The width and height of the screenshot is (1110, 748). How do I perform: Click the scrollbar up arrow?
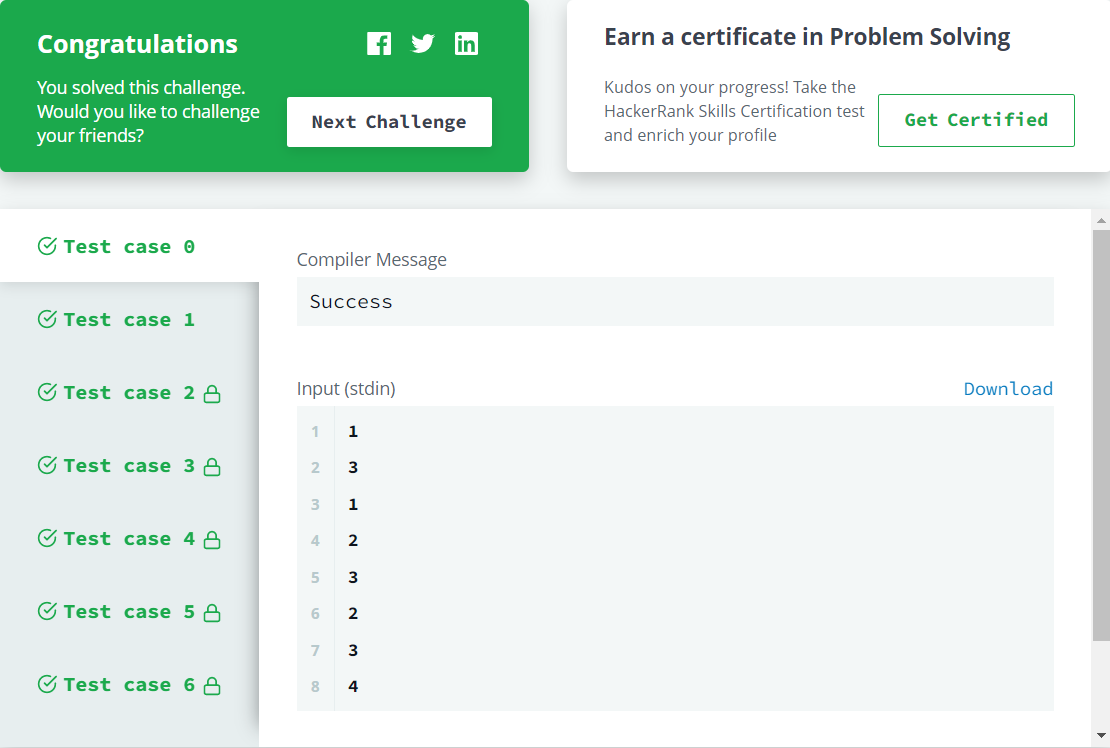click(1101, 220)
